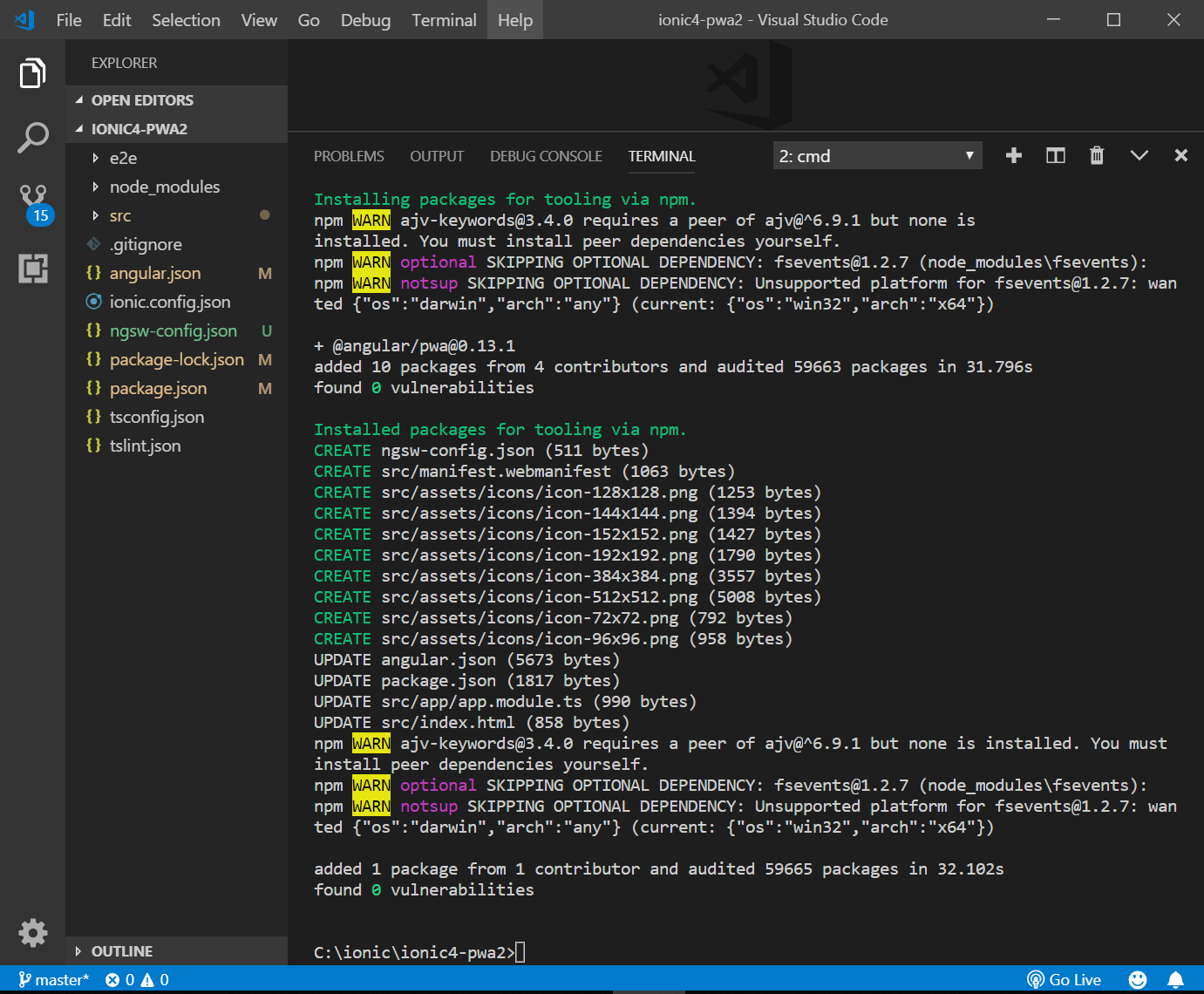1204x994 pixels.
Task: Expand the e2e folder
Action: pos(176,158)
